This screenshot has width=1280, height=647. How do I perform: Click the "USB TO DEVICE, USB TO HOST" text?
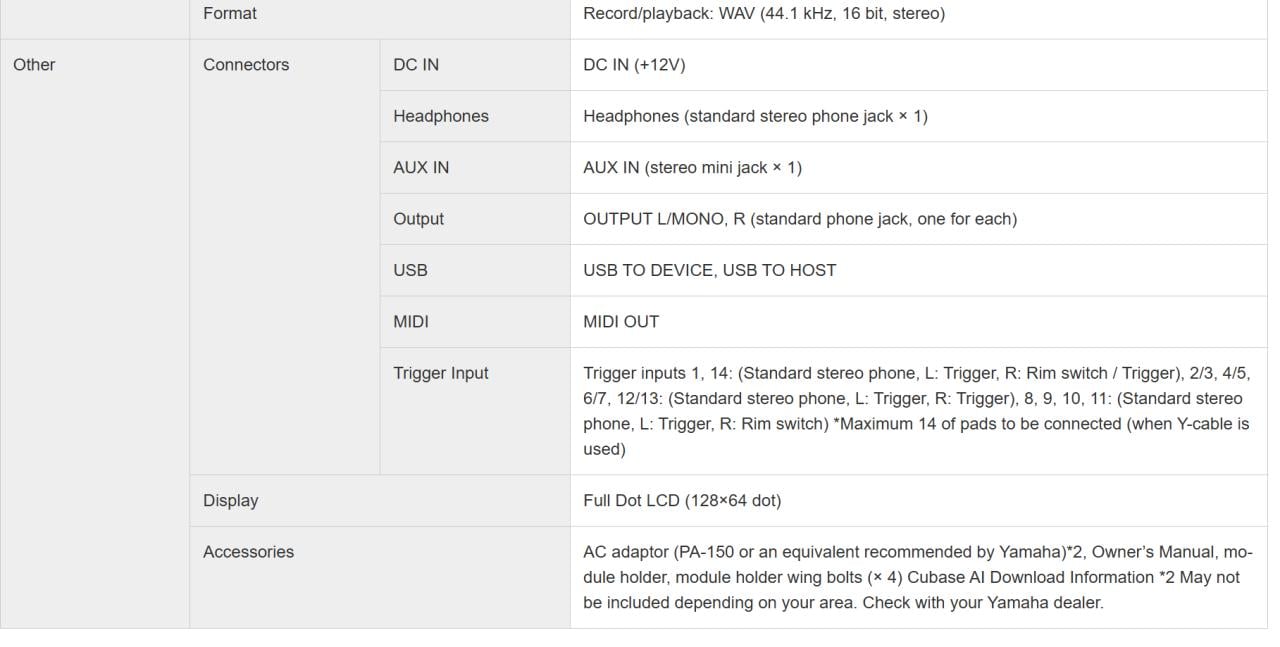pyautogui.click(x=709, y=270)
